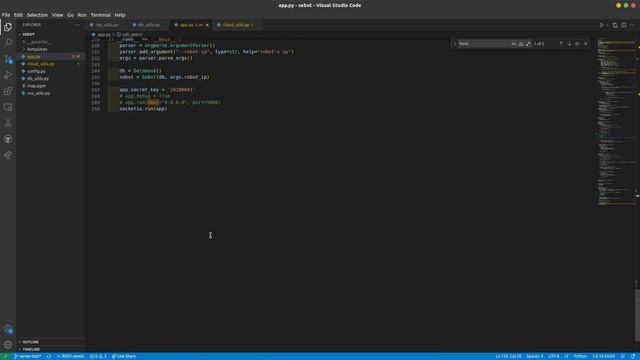The height and width of the screenshot is (360, 640).
Task: Expand the replace field in find widget
Action: point(455,44)
